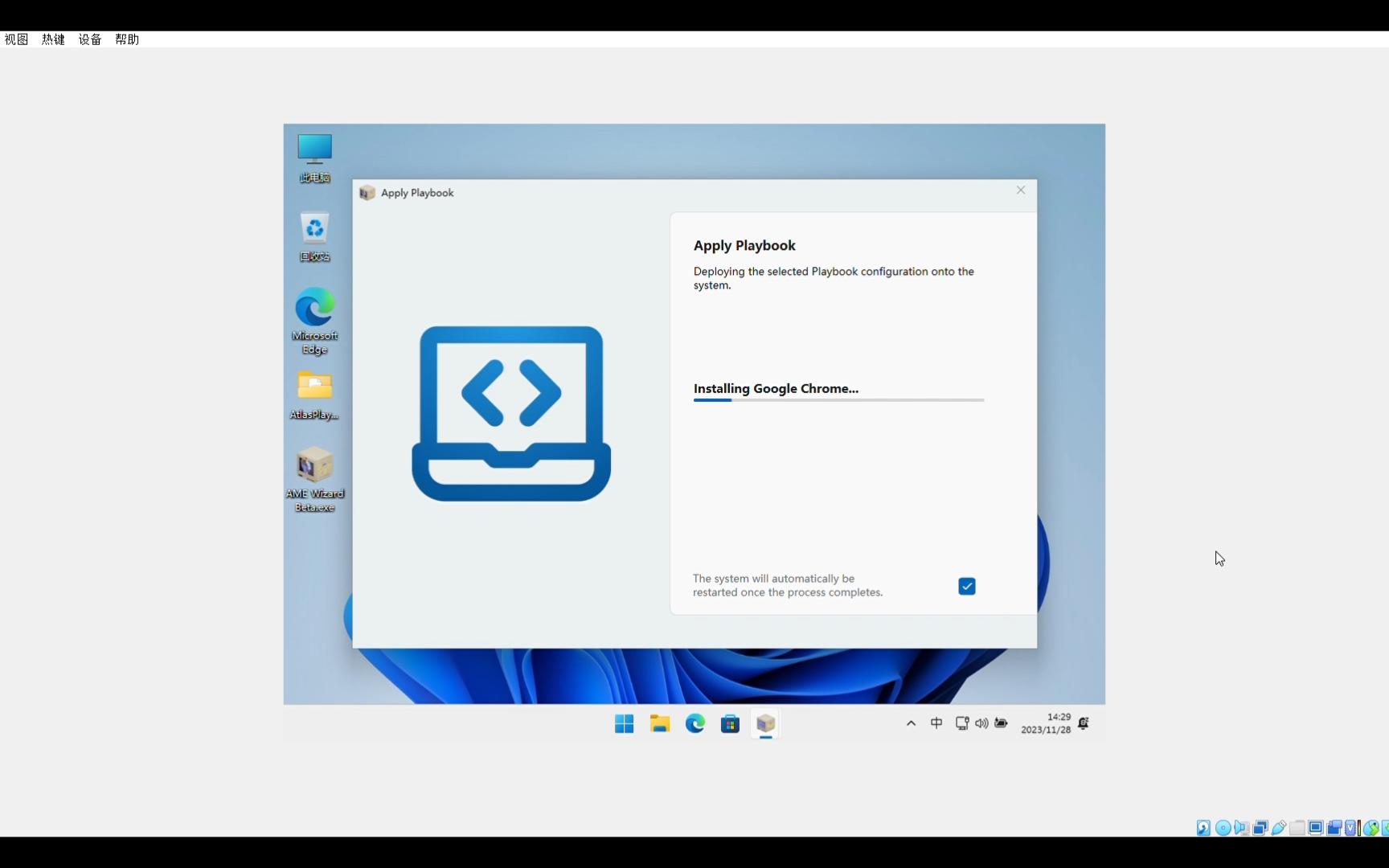The image size is (1389, 868).
Task: Open the 帮助 menu
Action: coord(127,39)
